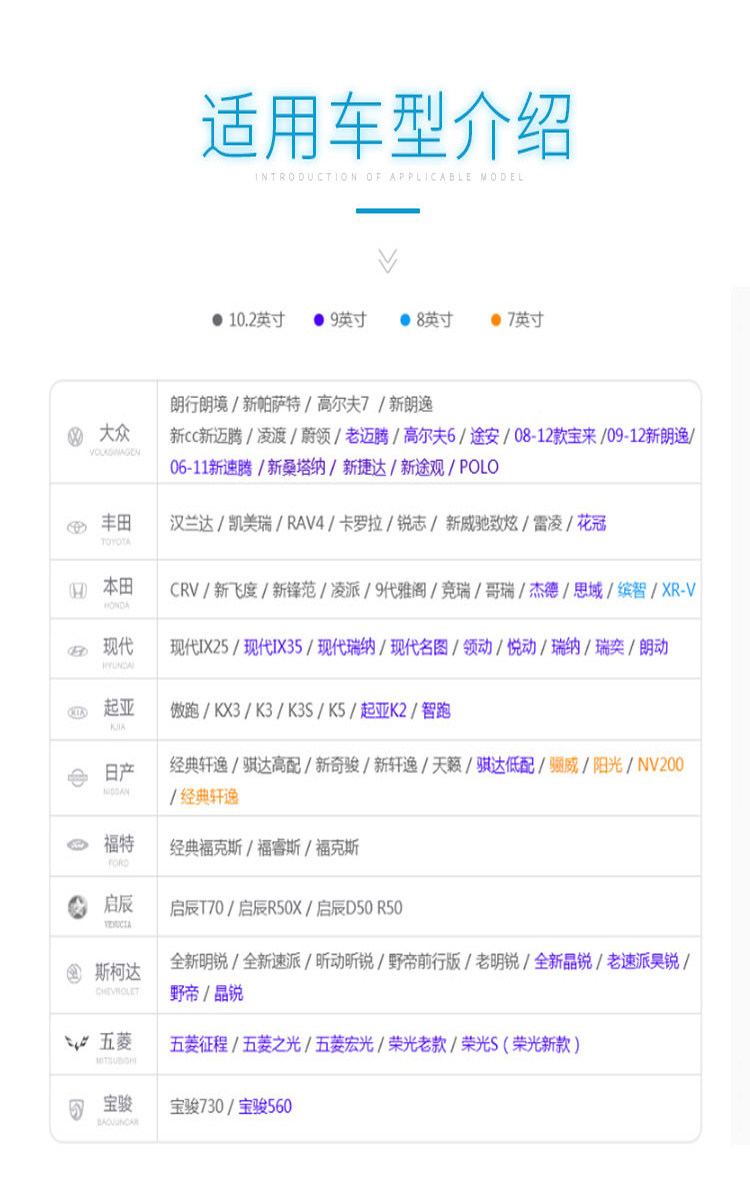This screenshot has width=750, height=1185.
Task: Click the double chevron down arrow
Action: pos(387,261)
